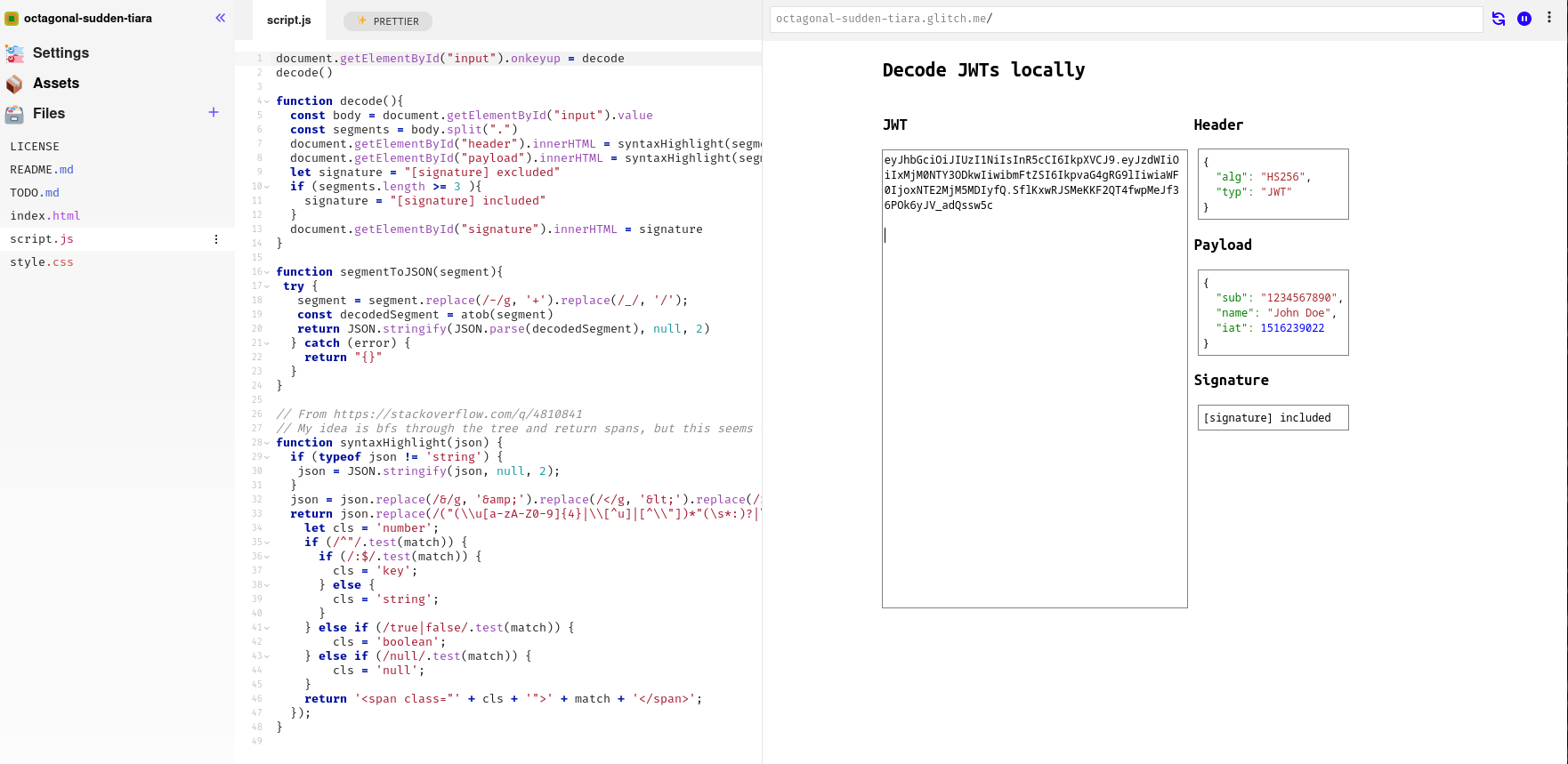Fold the catch block at line 21
1568x764 pixels.
click(x=267, y=343)
